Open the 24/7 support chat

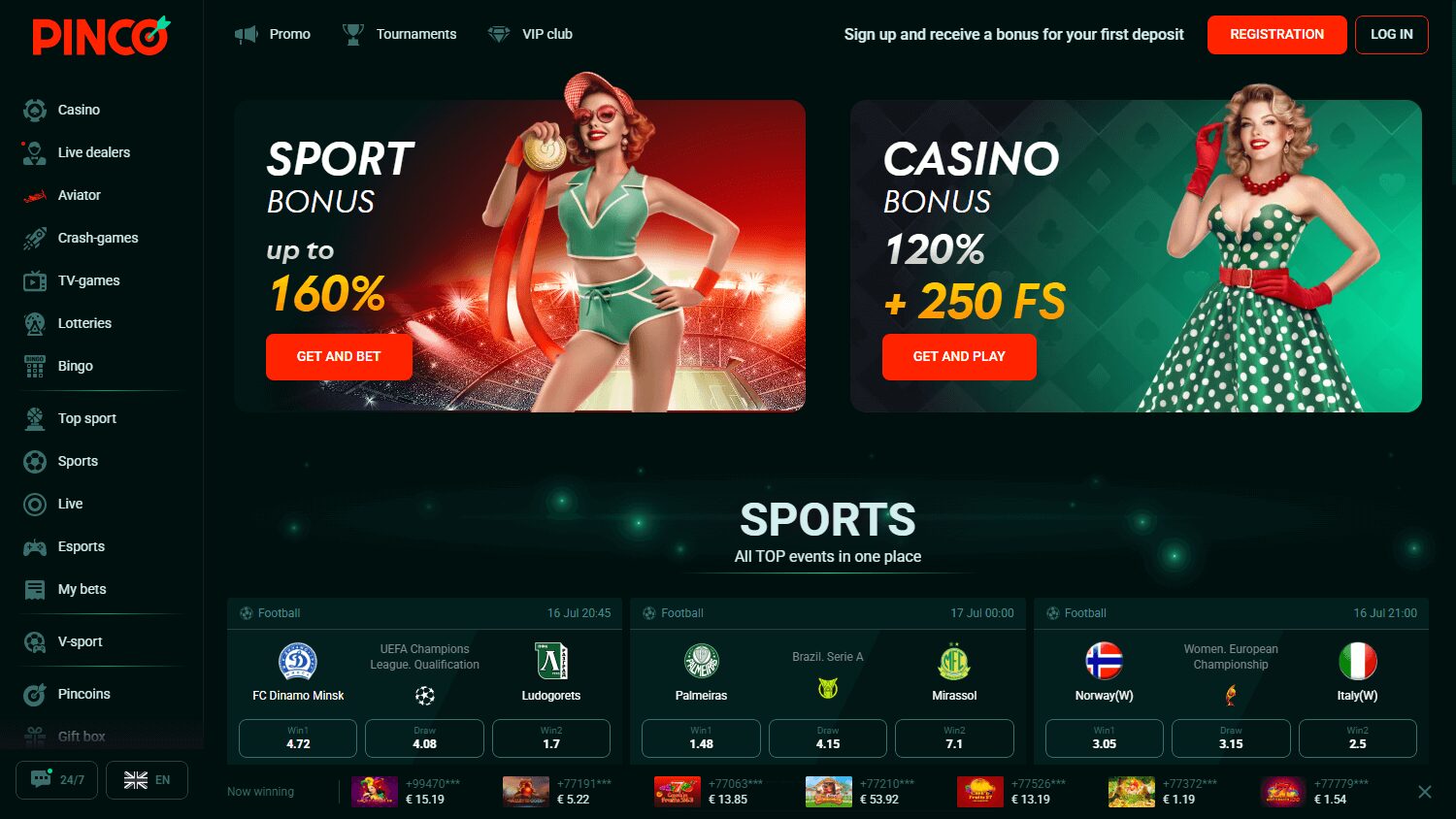(56, 779)
